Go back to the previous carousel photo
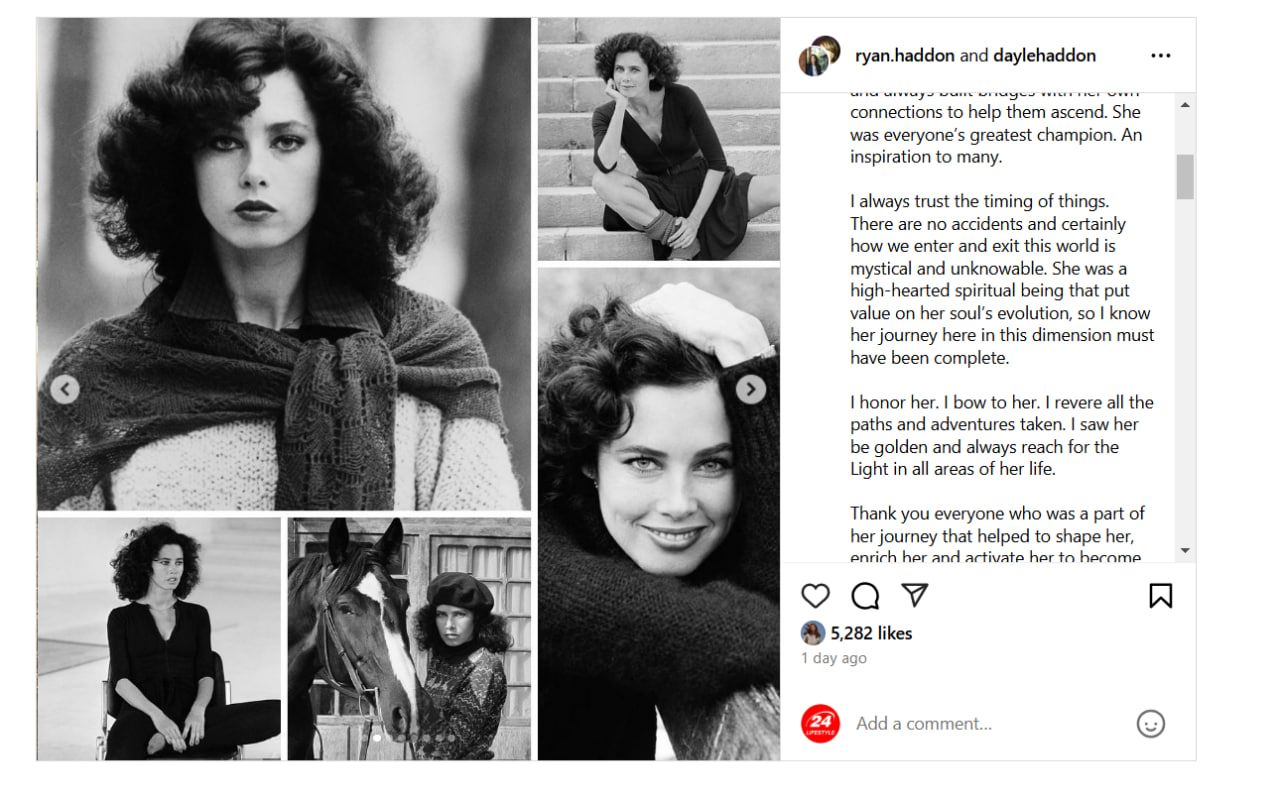Image resolution: width=1280 pixels, height=802 pixels. click(x=65, y=390)
